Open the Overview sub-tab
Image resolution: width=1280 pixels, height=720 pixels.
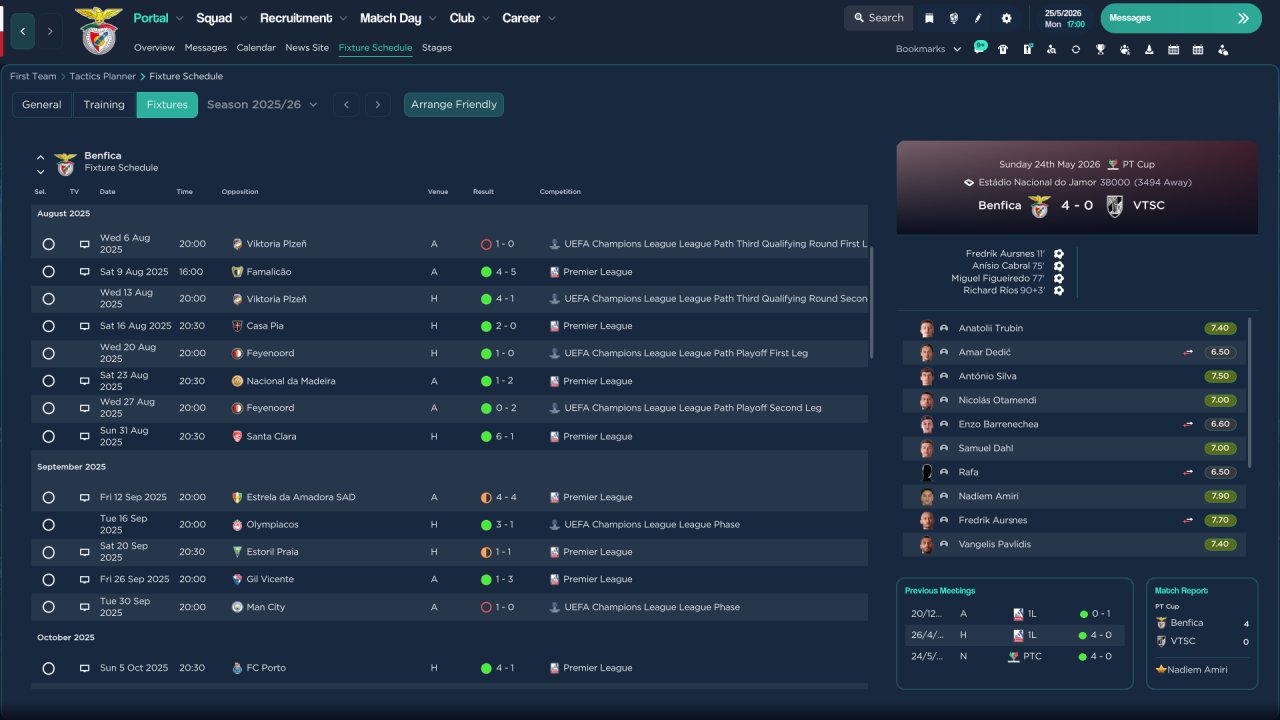point(154,48)
